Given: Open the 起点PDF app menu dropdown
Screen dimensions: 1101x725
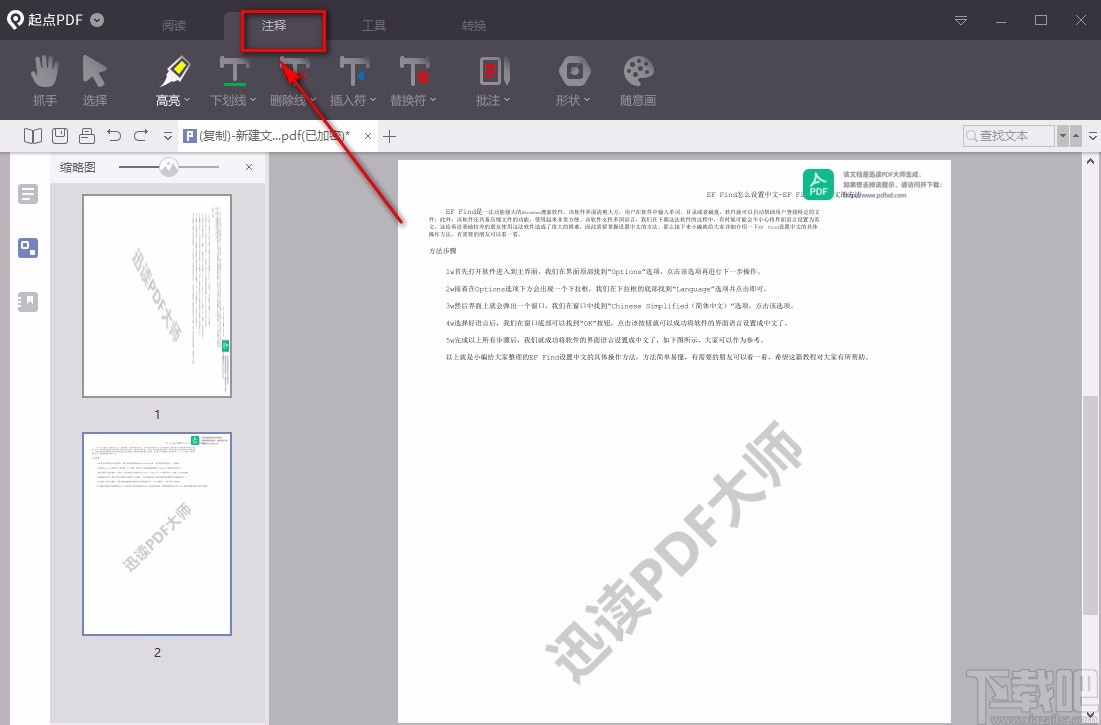Looking at the screenshot, I should [x=98, y=20].
